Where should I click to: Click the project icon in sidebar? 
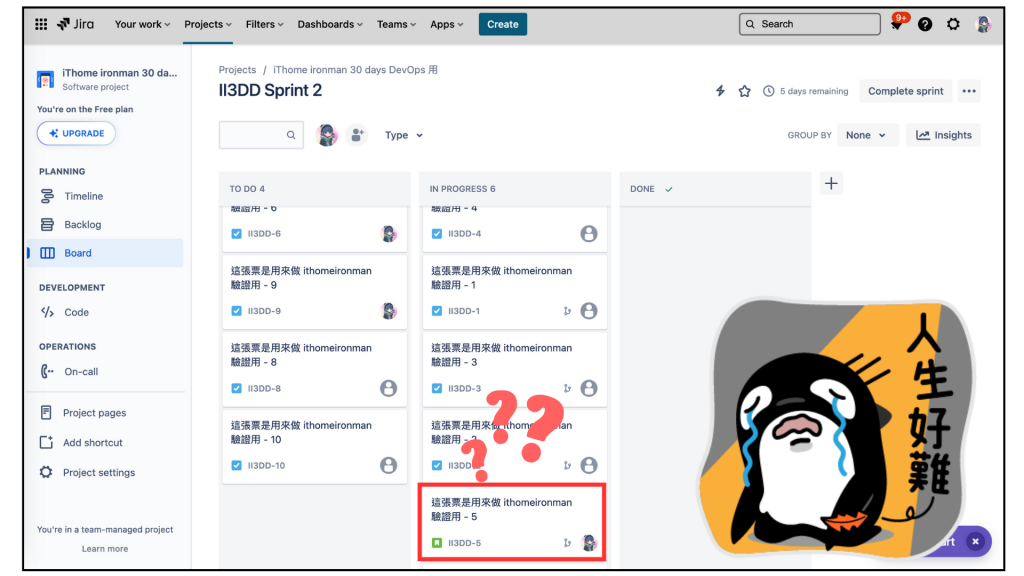point(45,79)
